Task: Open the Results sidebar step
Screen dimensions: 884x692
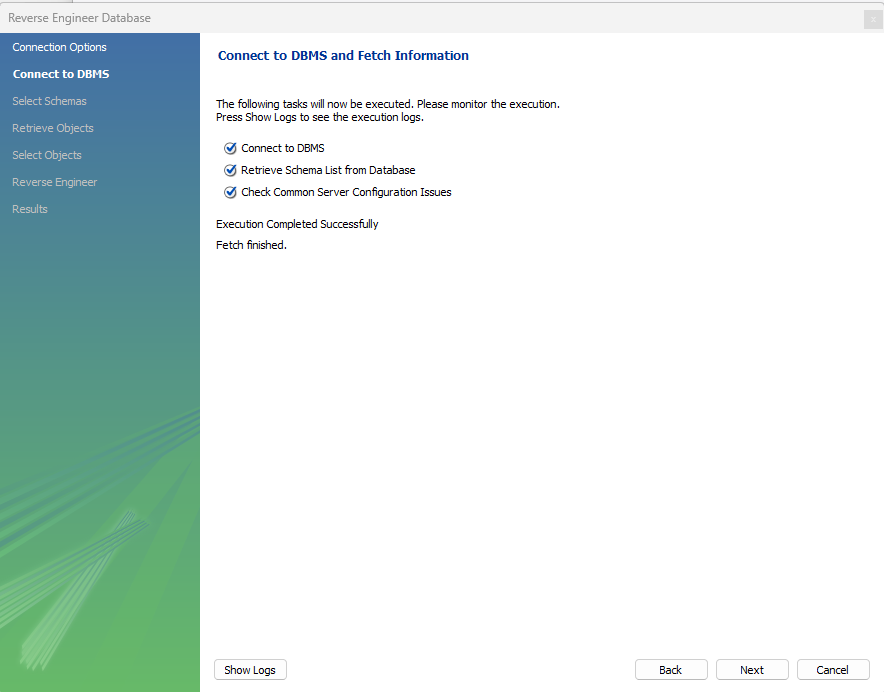Action: point(30,209)
